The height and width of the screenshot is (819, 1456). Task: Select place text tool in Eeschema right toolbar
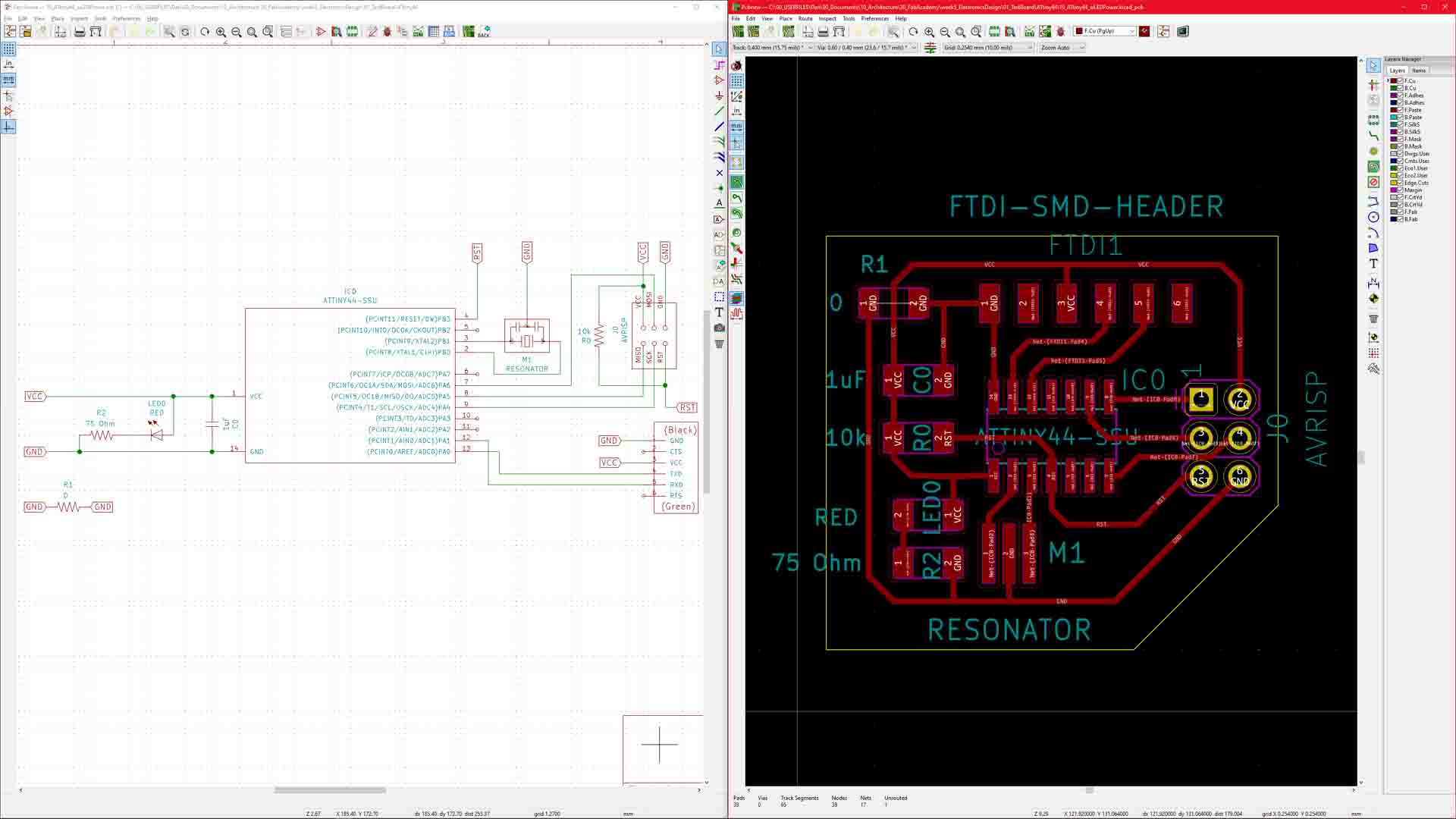tap(719, 312)
